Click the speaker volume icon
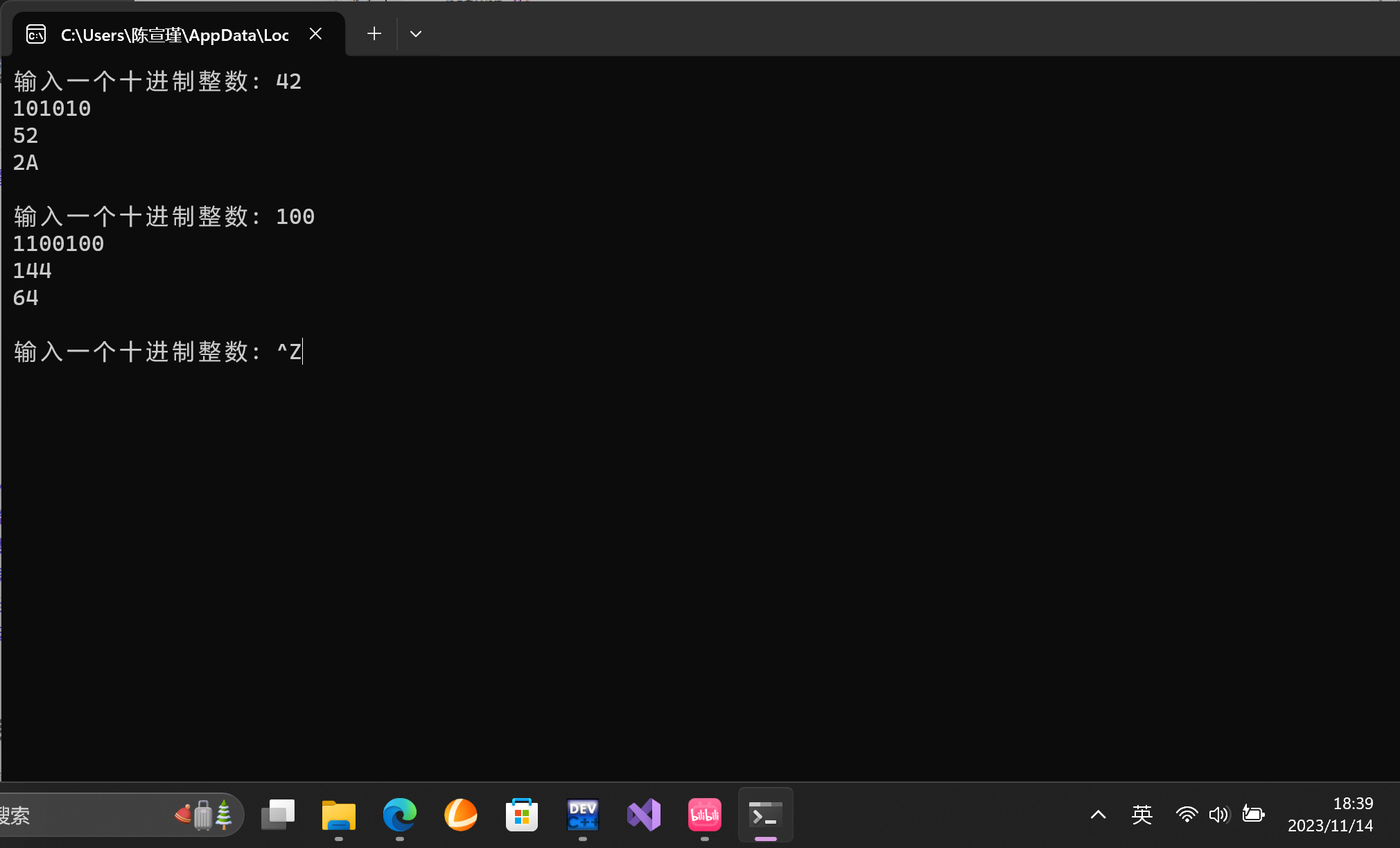This screenshot has width=1400, height=848. click(x=1218, y=815)
